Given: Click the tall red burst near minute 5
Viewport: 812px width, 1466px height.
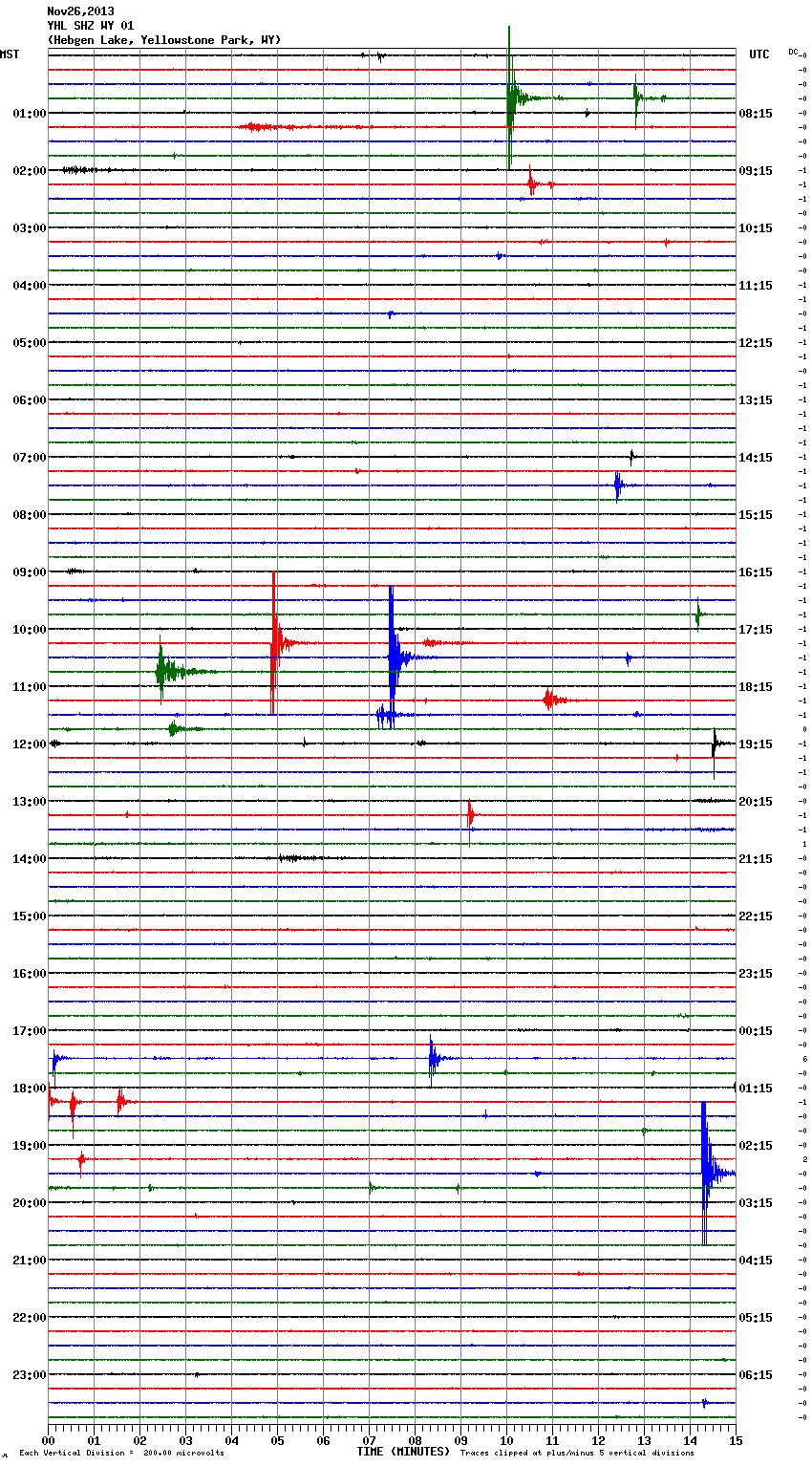Looking at the screenshot, I should (275, 642).
